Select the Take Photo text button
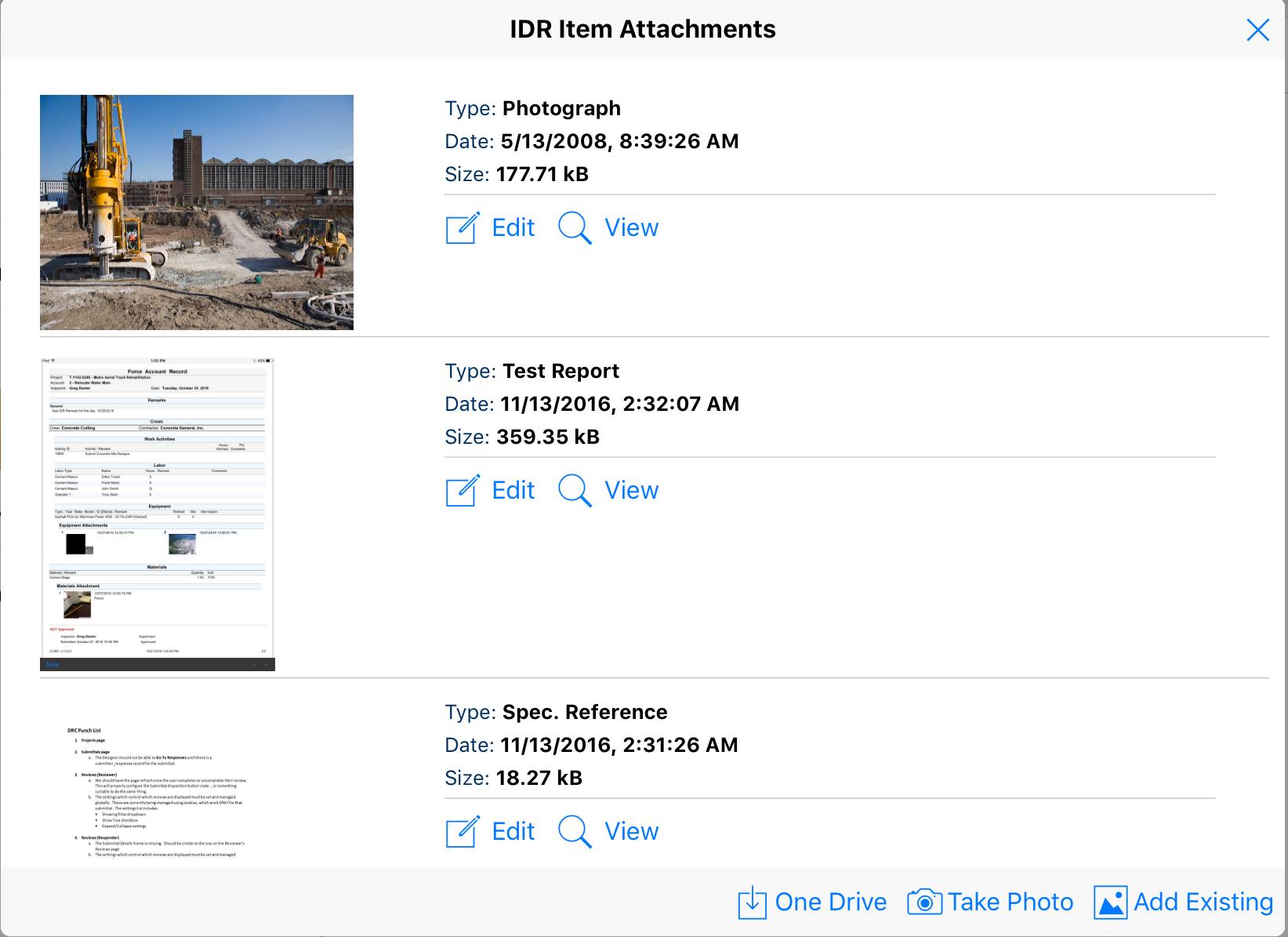The width and height of the screenshot is (1288, 937). [1010, 902]
